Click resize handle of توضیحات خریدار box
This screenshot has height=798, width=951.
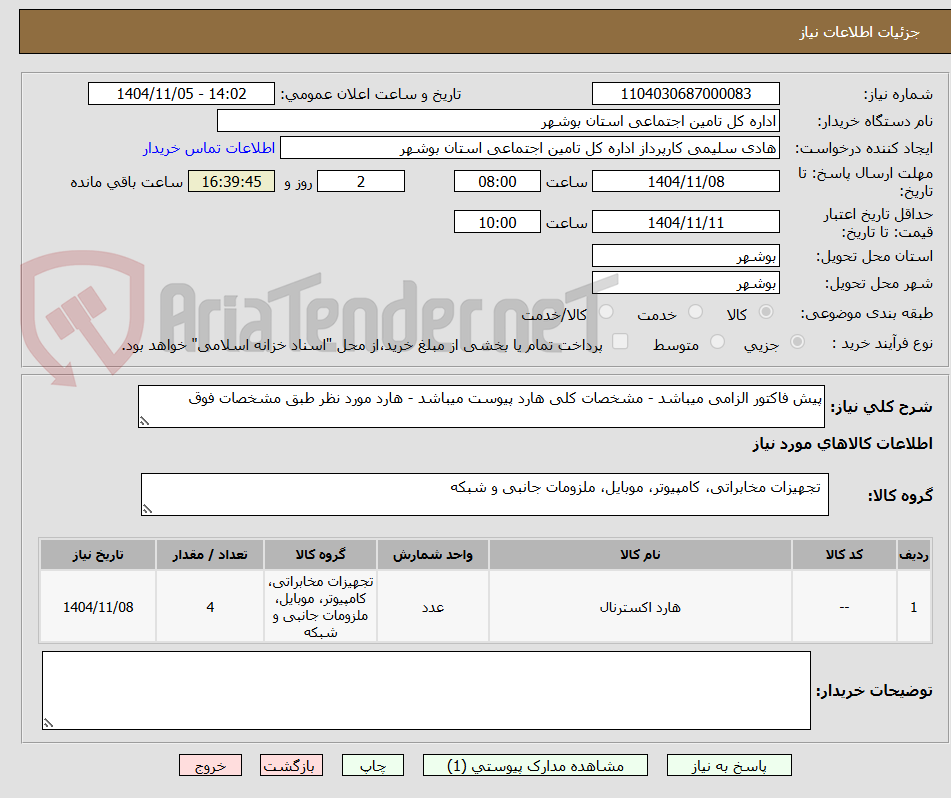tap(48, 723)
